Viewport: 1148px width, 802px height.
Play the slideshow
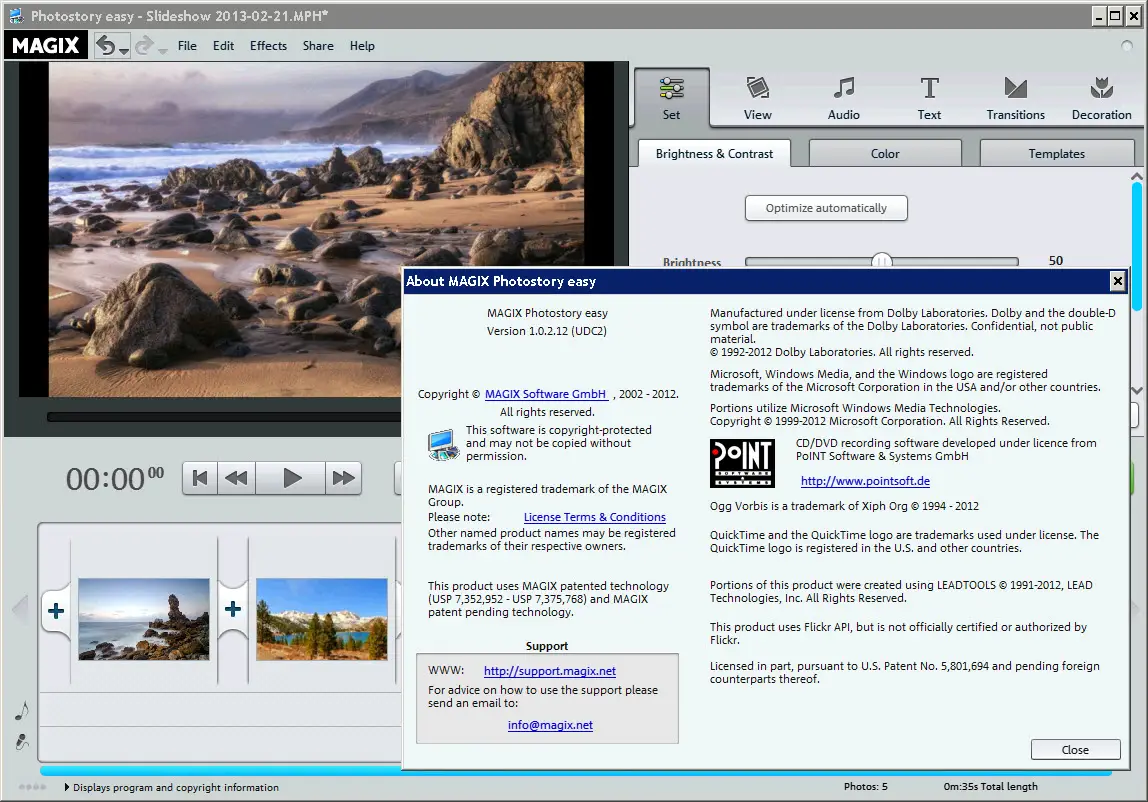pyautogui.click(x=291, y=478)
